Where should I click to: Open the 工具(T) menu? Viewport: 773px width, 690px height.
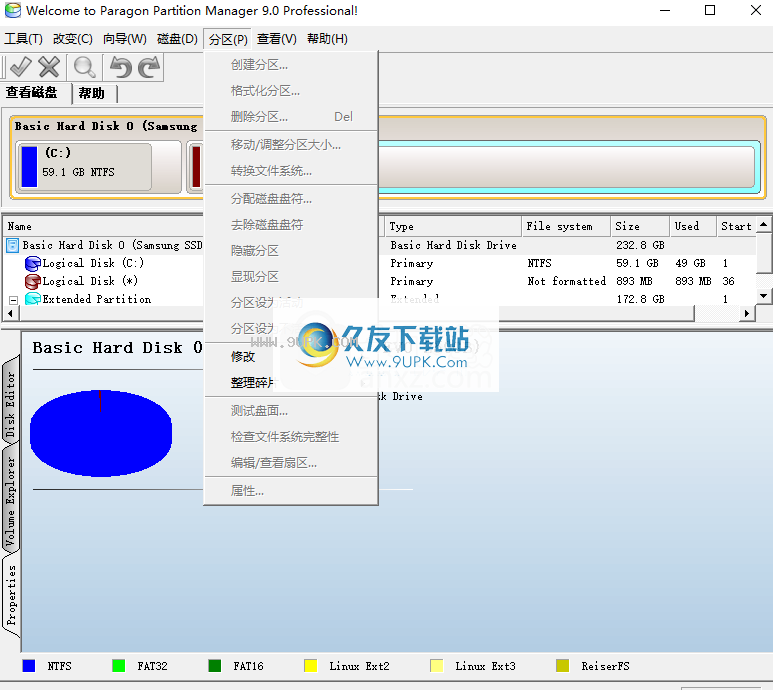(x=23, y=38)
